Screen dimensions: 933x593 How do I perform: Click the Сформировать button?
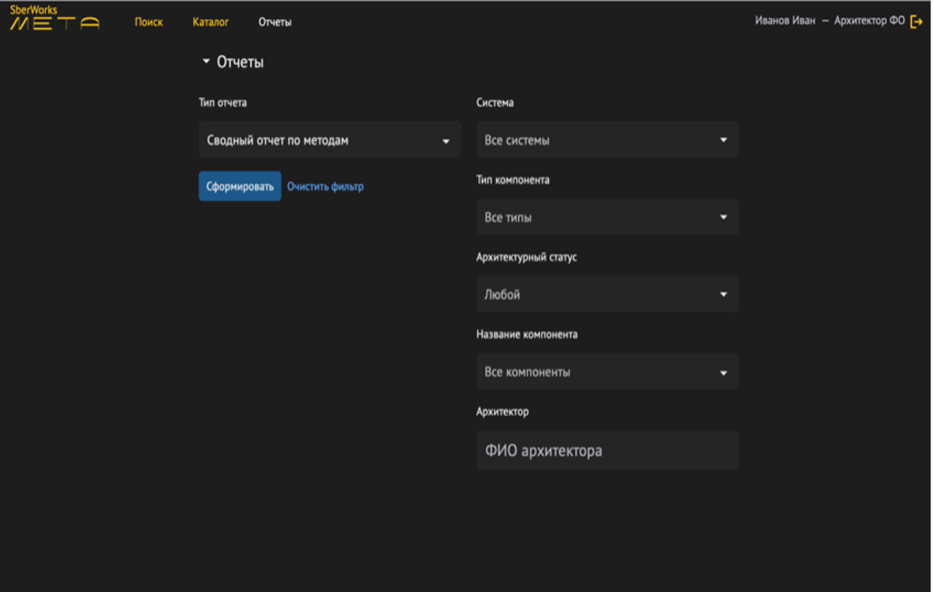pyautogui.click(x=240, y=186)
